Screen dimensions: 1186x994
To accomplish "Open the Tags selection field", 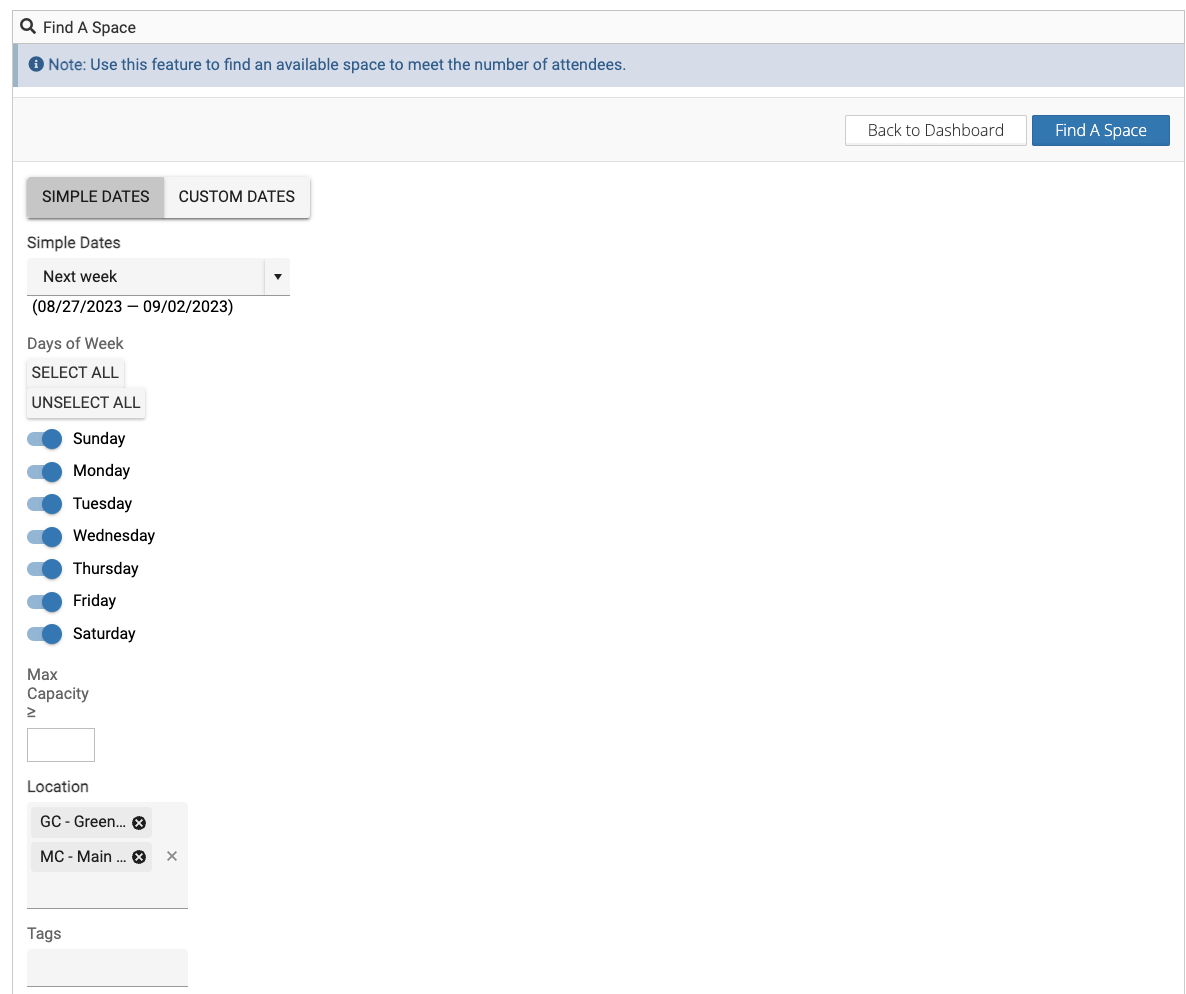I will pyautogui.click(x=107, y=967).
